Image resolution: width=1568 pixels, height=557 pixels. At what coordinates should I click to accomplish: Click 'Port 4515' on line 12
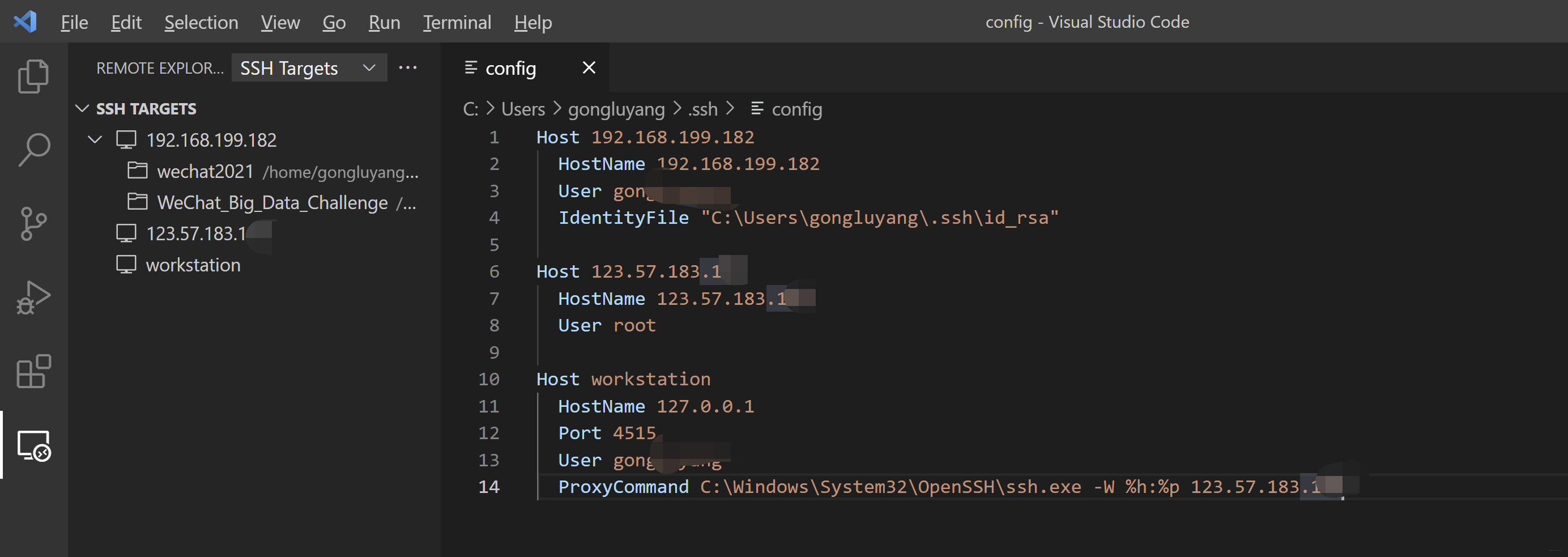607,433
